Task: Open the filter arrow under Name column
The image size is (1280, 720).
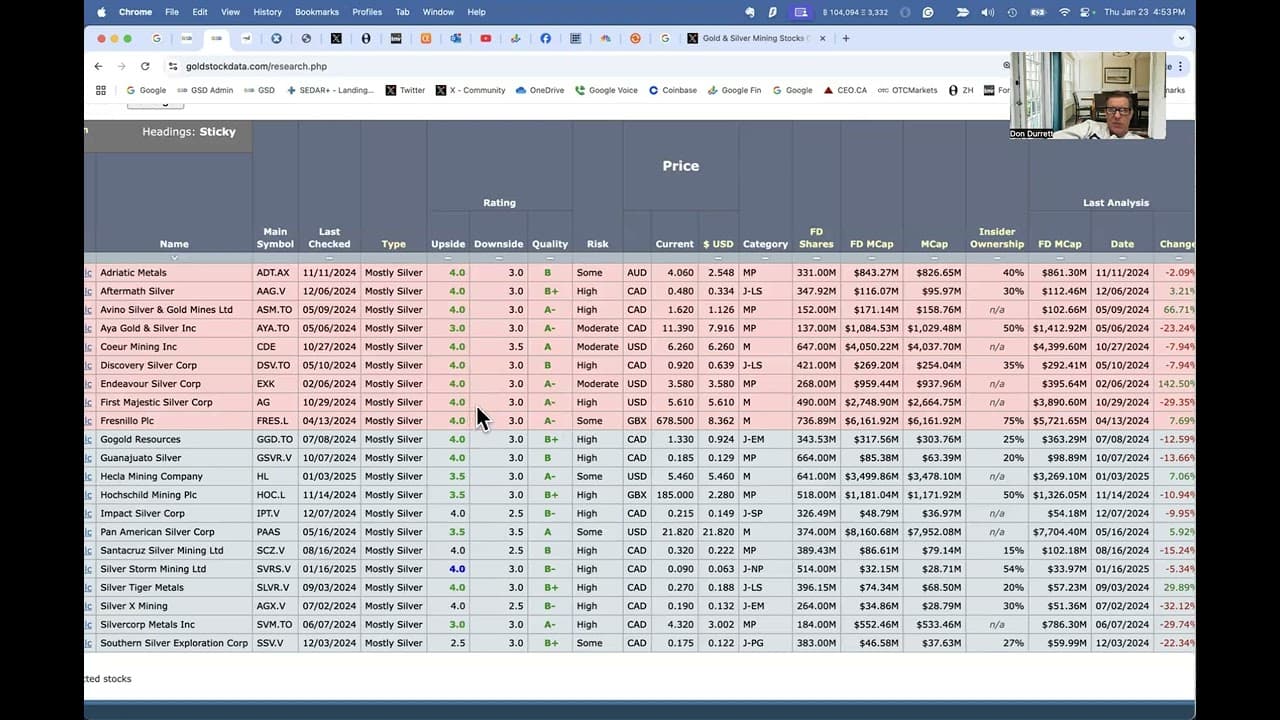Action: [x=174, y=258]
